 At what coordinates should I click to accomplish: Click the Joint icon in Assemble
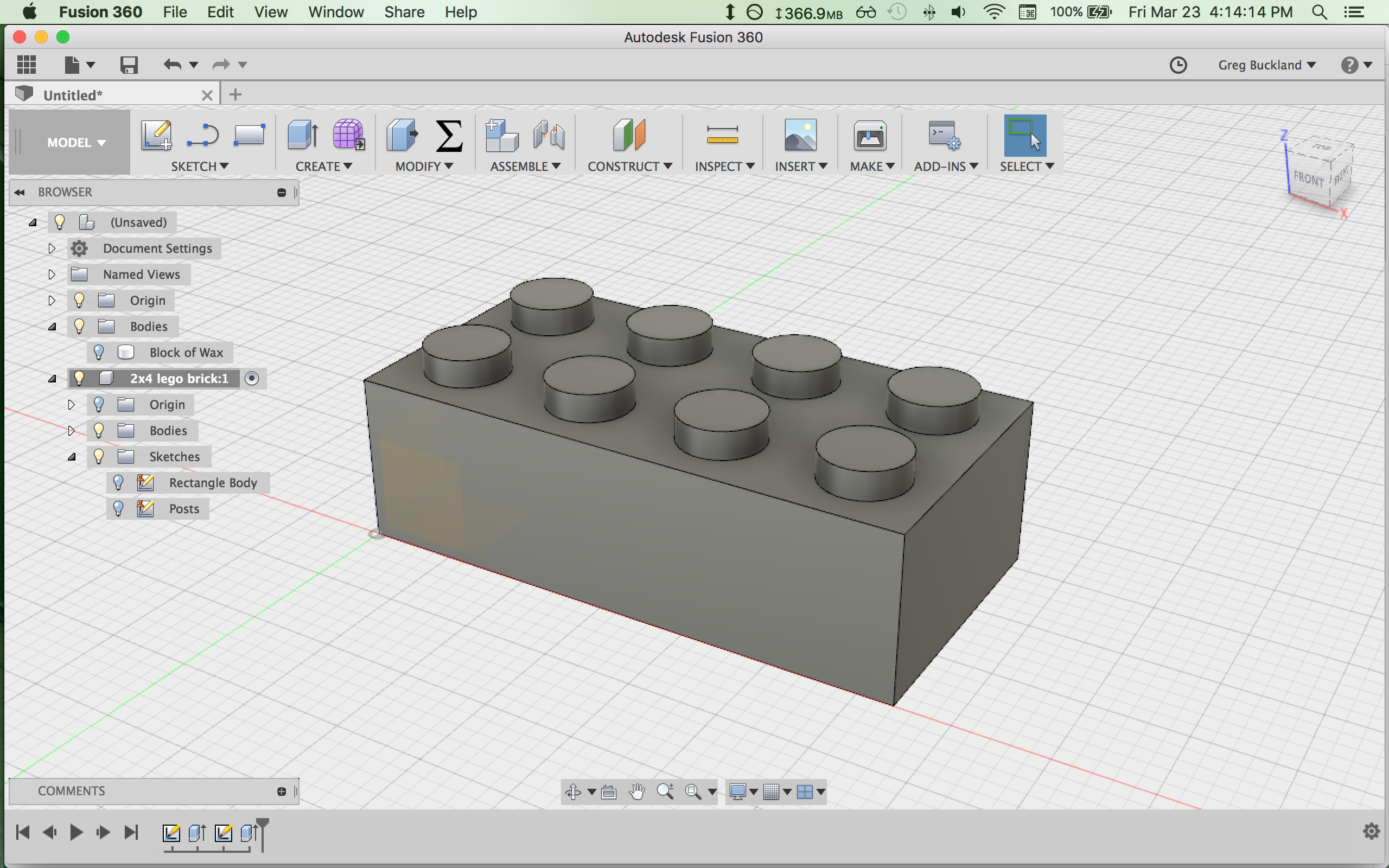pyautogui.click(x=548, y=136)
